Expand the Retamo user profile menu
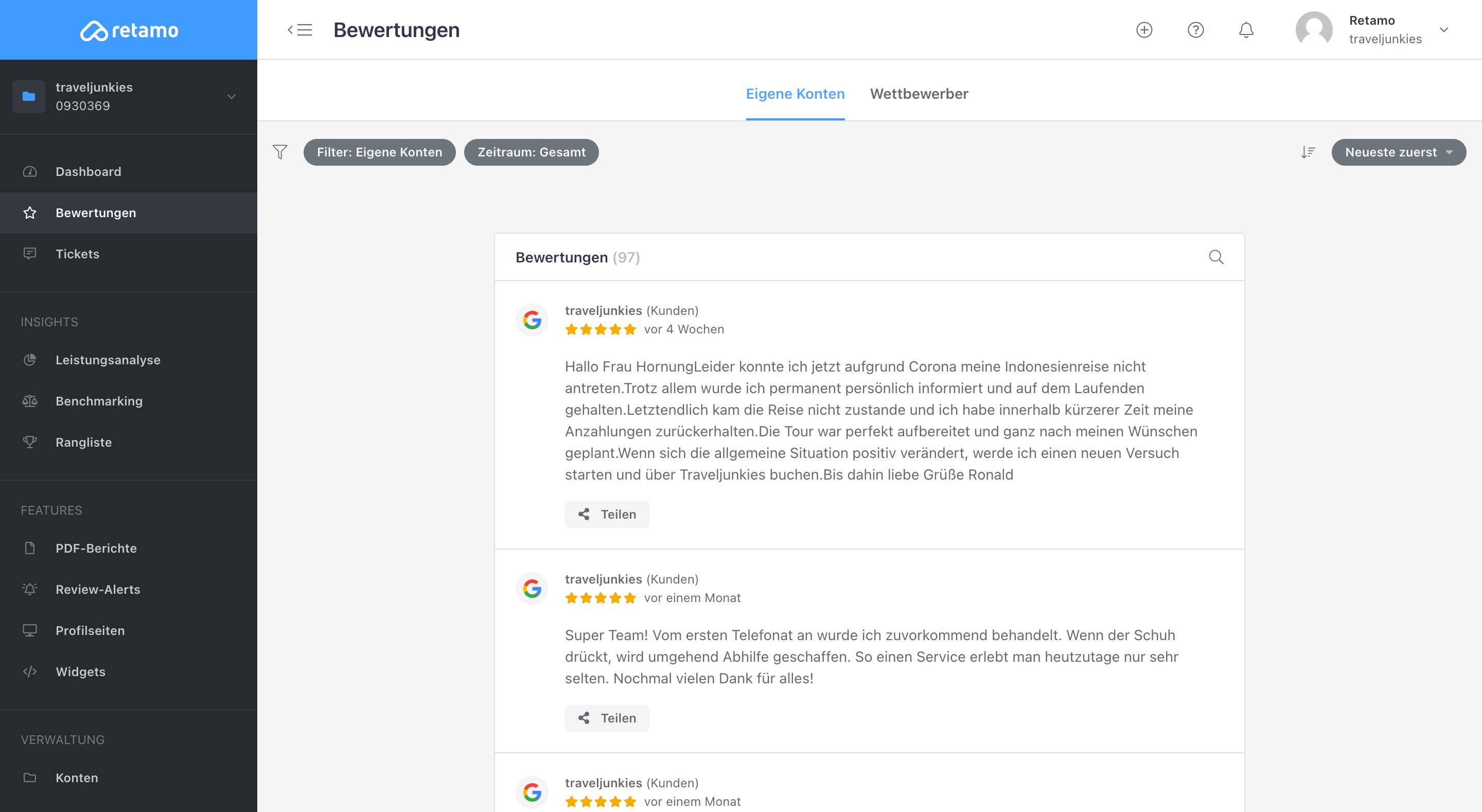This screenshot has width=1482, height=812. click(x=1443, y=30)
